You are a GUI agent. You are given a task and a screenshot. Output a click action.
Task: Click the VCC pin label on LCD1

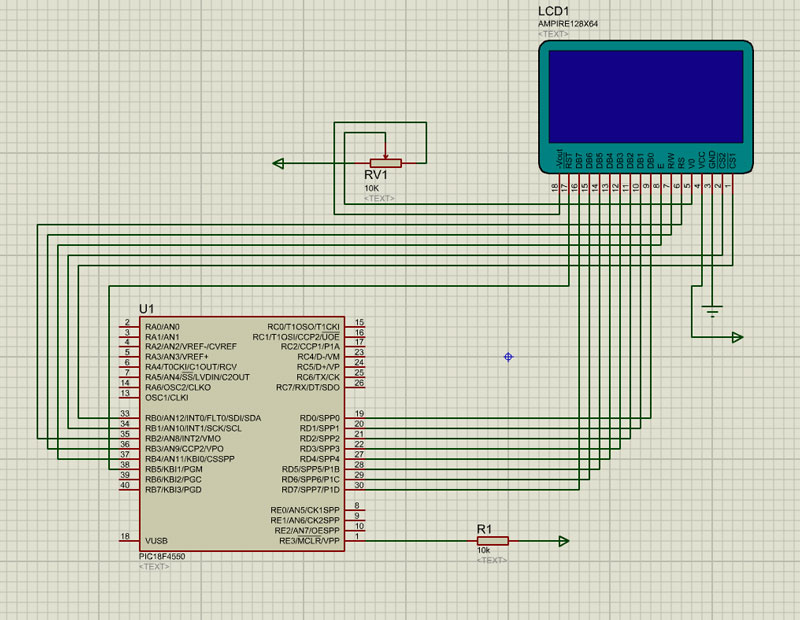click(702, 160)
